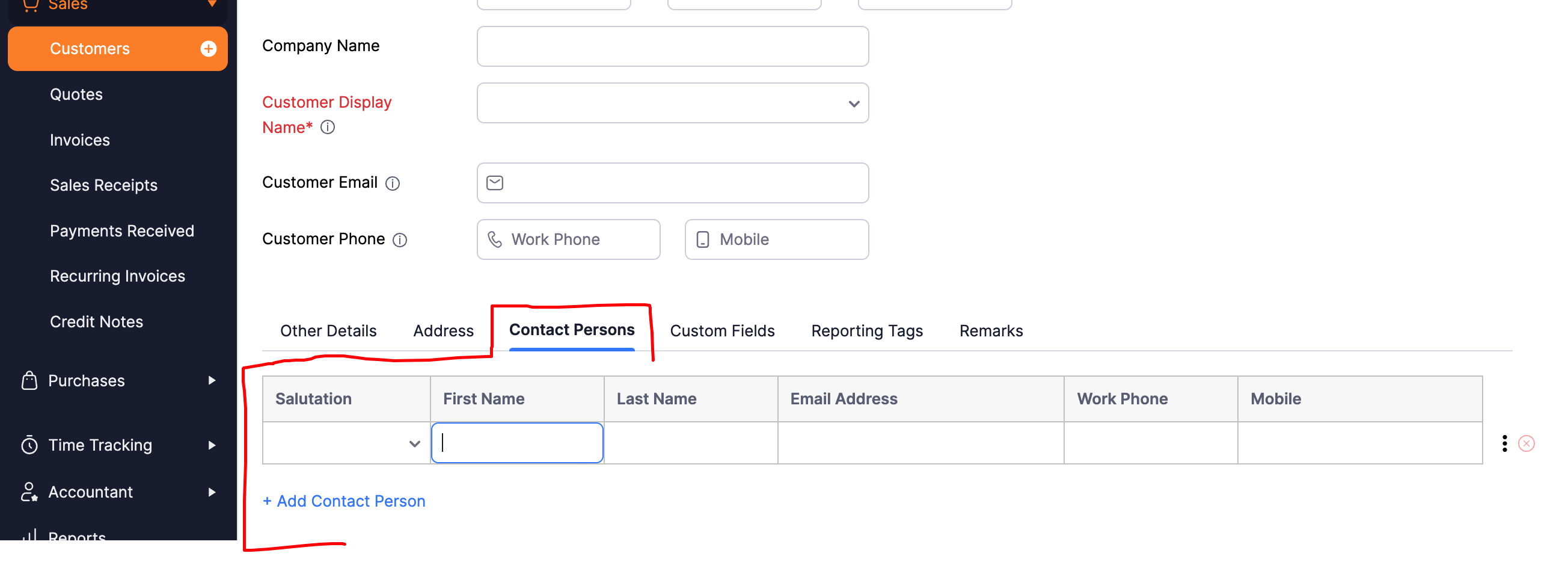Switch to the Other Details tab
Image resolution: width=1568 pixels, height=565 pixels.
point(328,331)
